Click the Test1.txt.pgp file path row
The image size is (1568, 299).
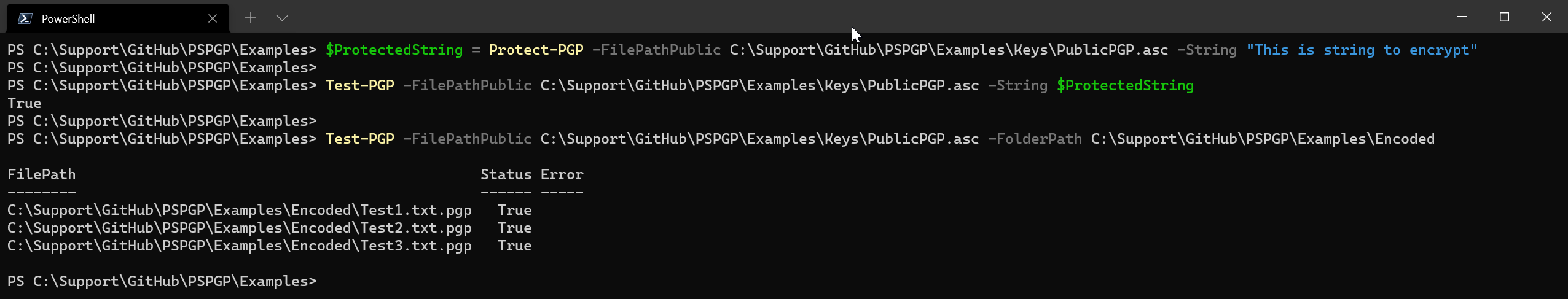240,210
